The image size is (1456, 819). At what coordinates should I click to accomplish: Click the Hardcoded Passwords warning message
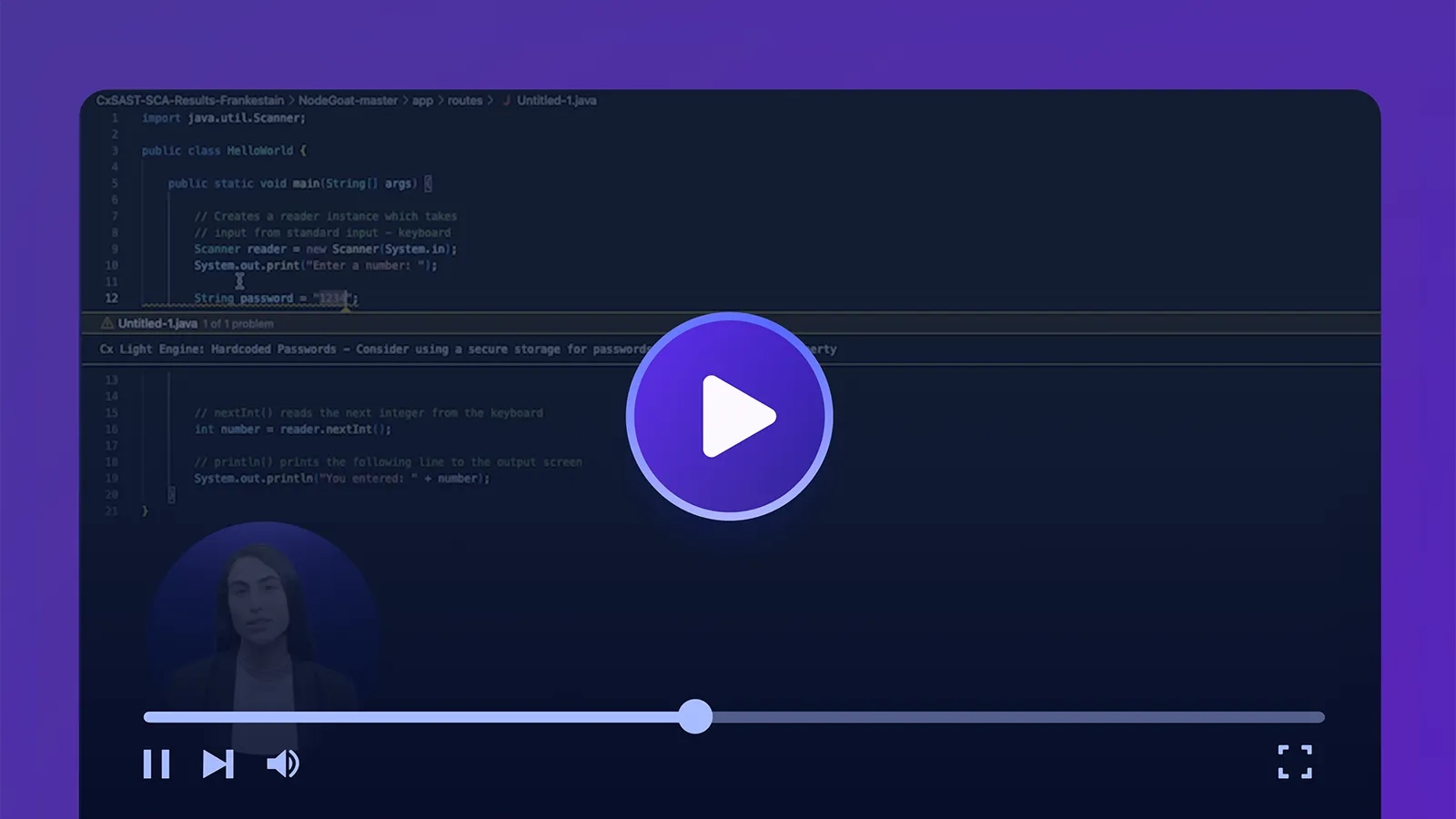tap(468, 349)
